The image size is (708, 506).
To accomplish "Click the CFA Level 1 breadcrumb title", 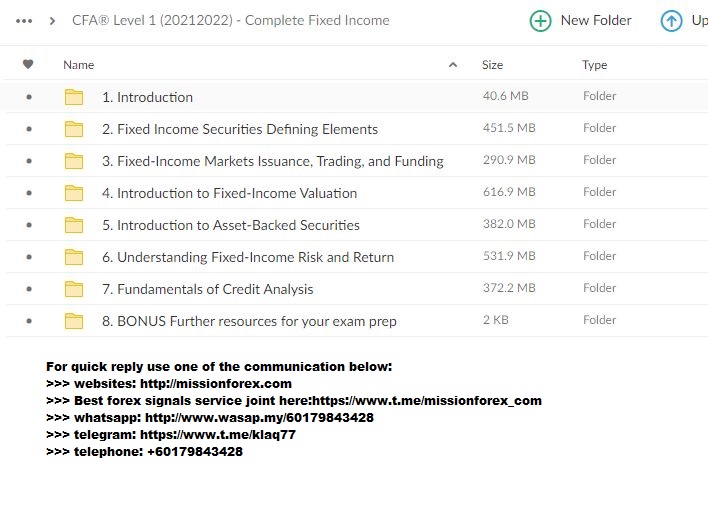I will (231, 20).
